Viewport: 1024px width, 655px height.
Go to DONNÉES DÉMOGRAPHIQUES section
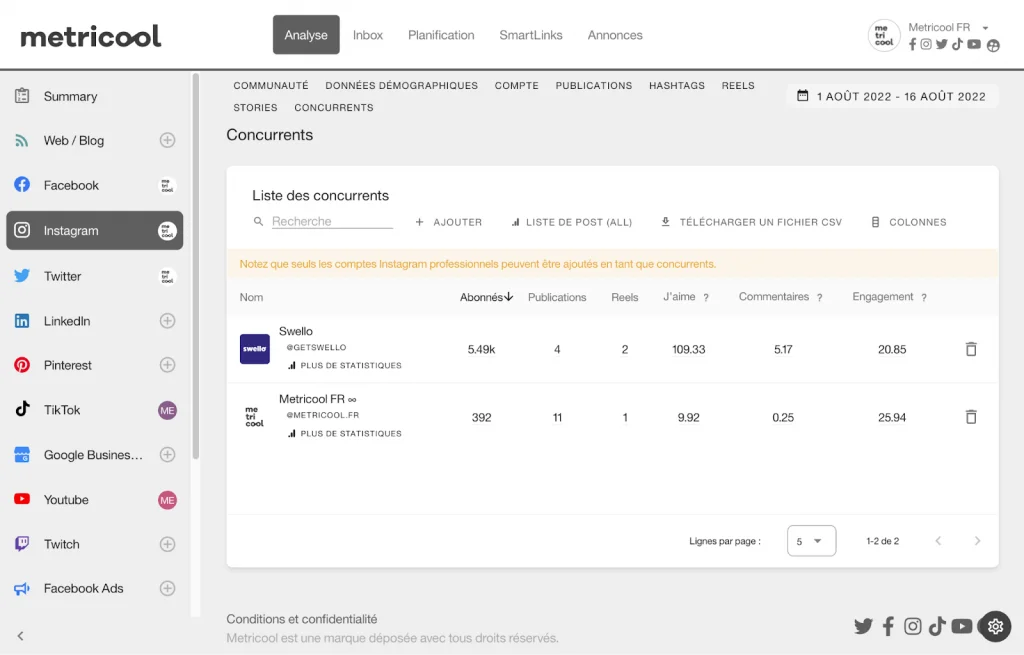(x=402, y=86)
